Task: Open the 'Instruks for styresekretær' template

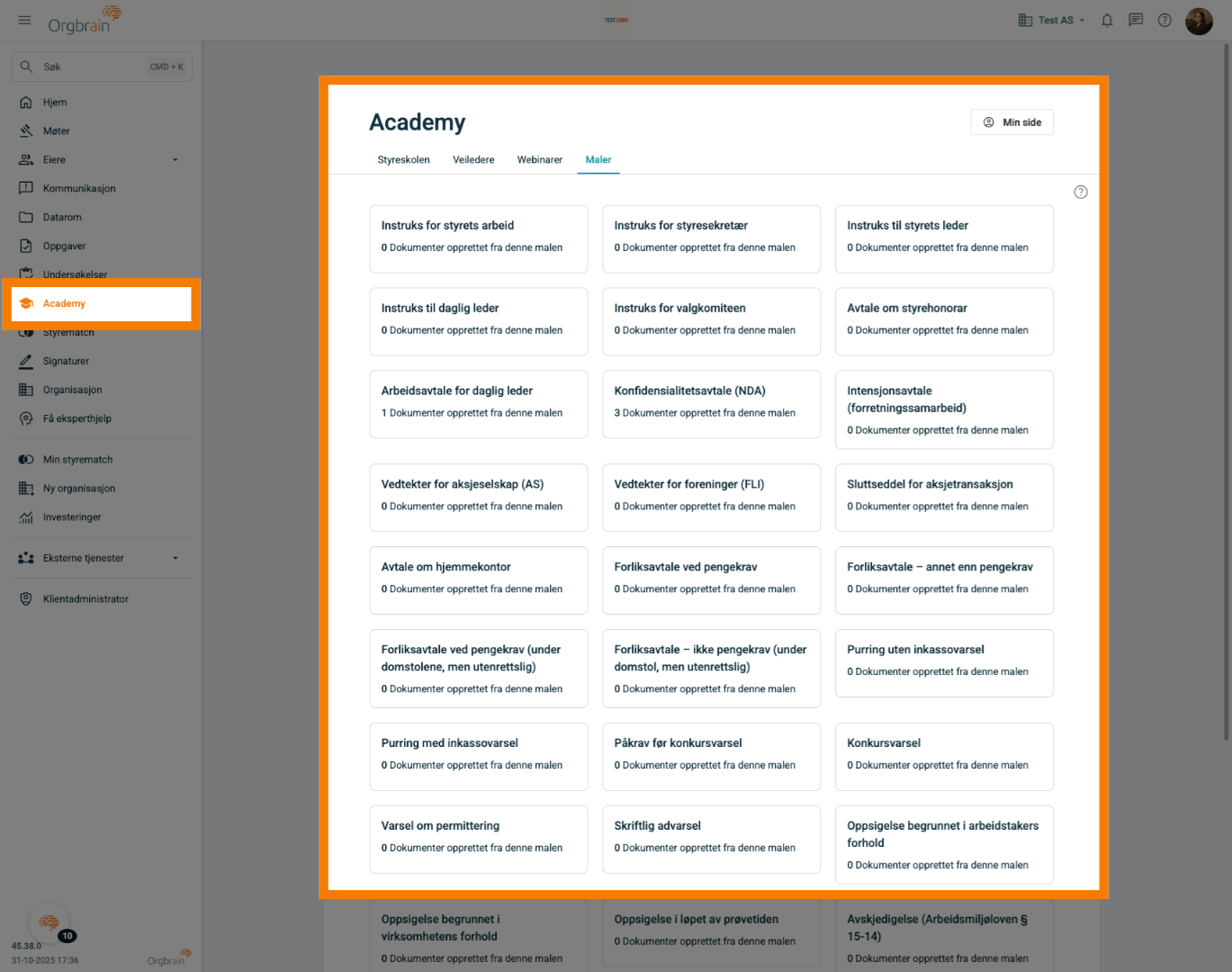Action: (x=711, y=239)
